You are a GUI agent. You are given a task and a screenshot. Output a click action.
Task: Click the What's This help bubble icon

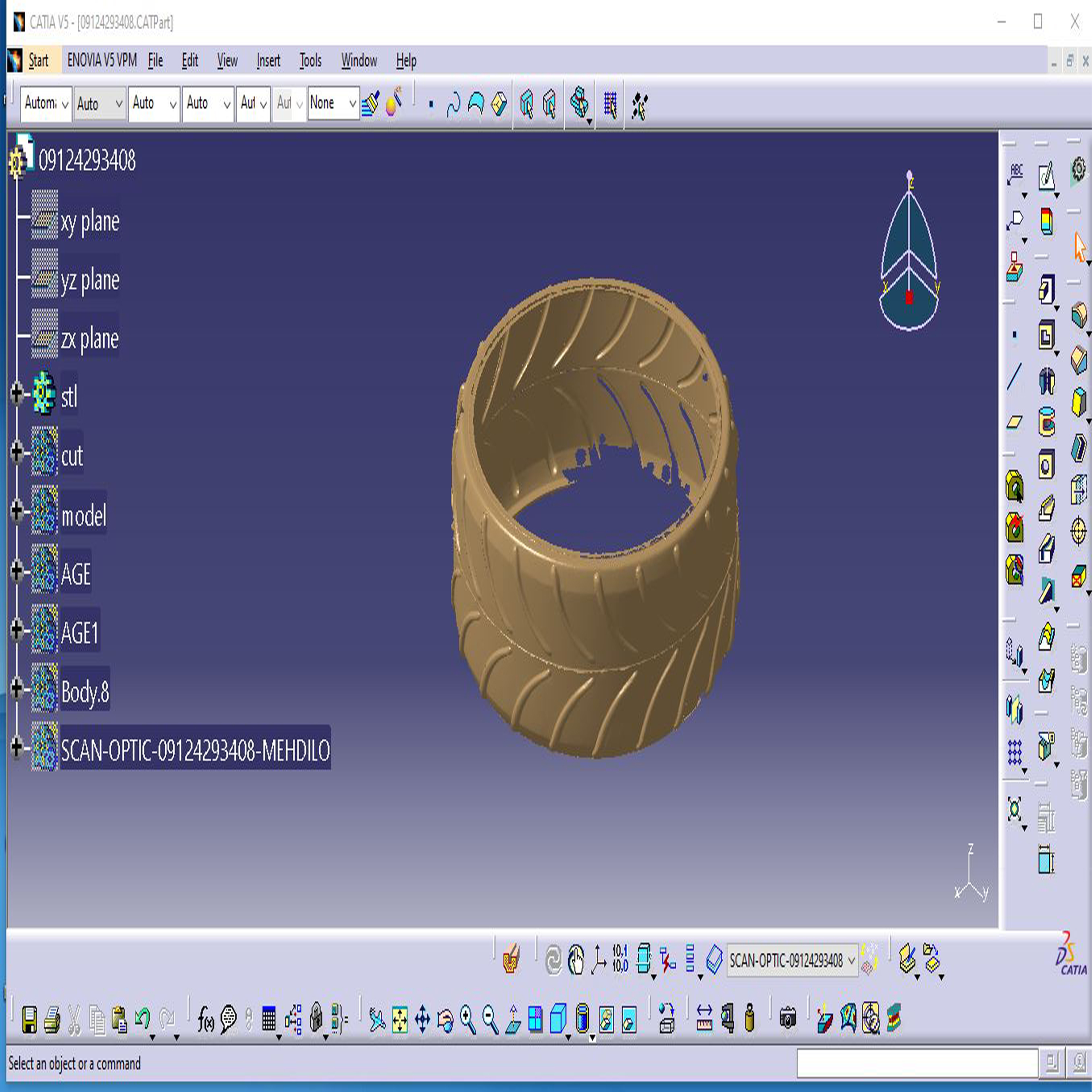[228, 1020]
